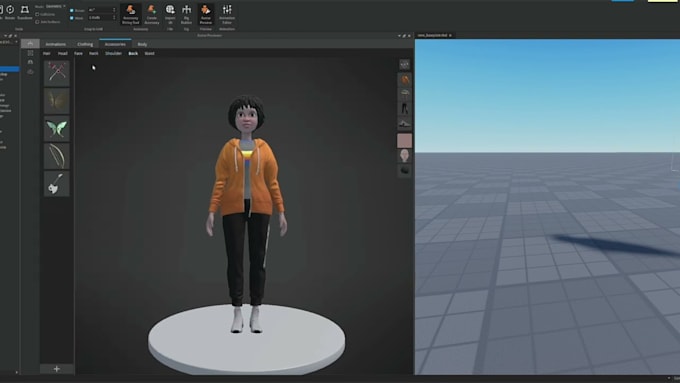This screenshot has height=383, width=680.
Task: Toggle the Move snap checkbox
Action: pos(72,18)
